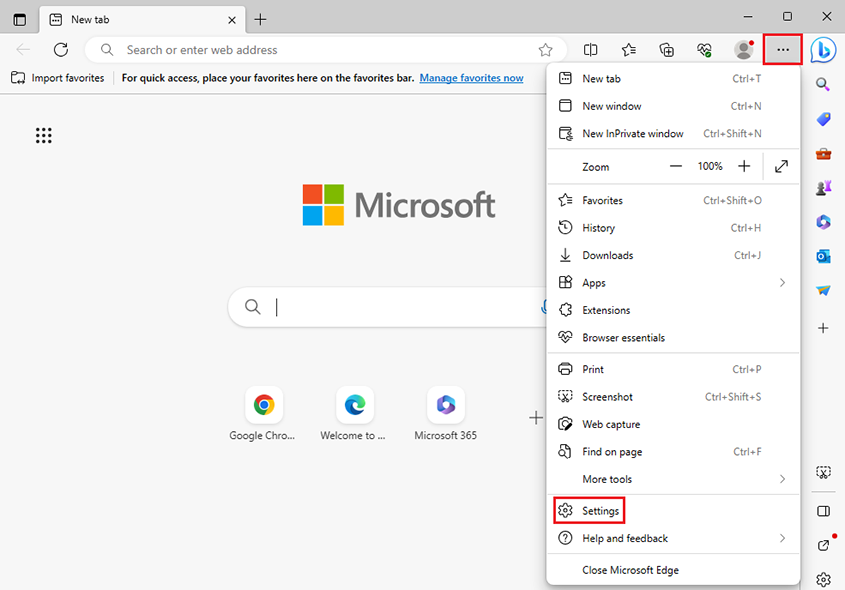This screenshot has height=590, width=845.
Task: Open sidebar Outlook icon
Action: (x=823, y=256)
